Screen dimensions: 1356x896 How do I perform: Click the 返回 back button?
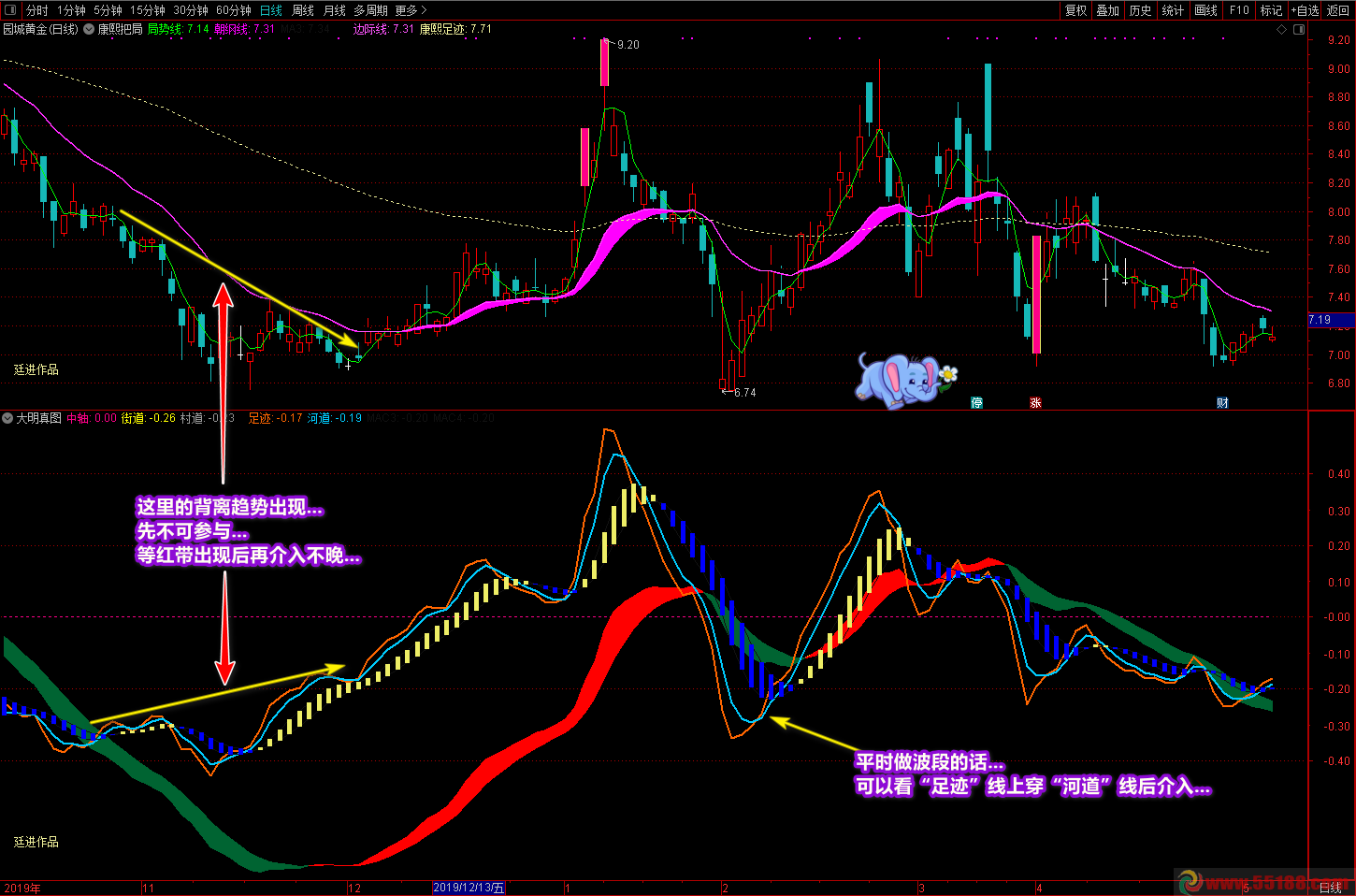tap(1338, 10)
